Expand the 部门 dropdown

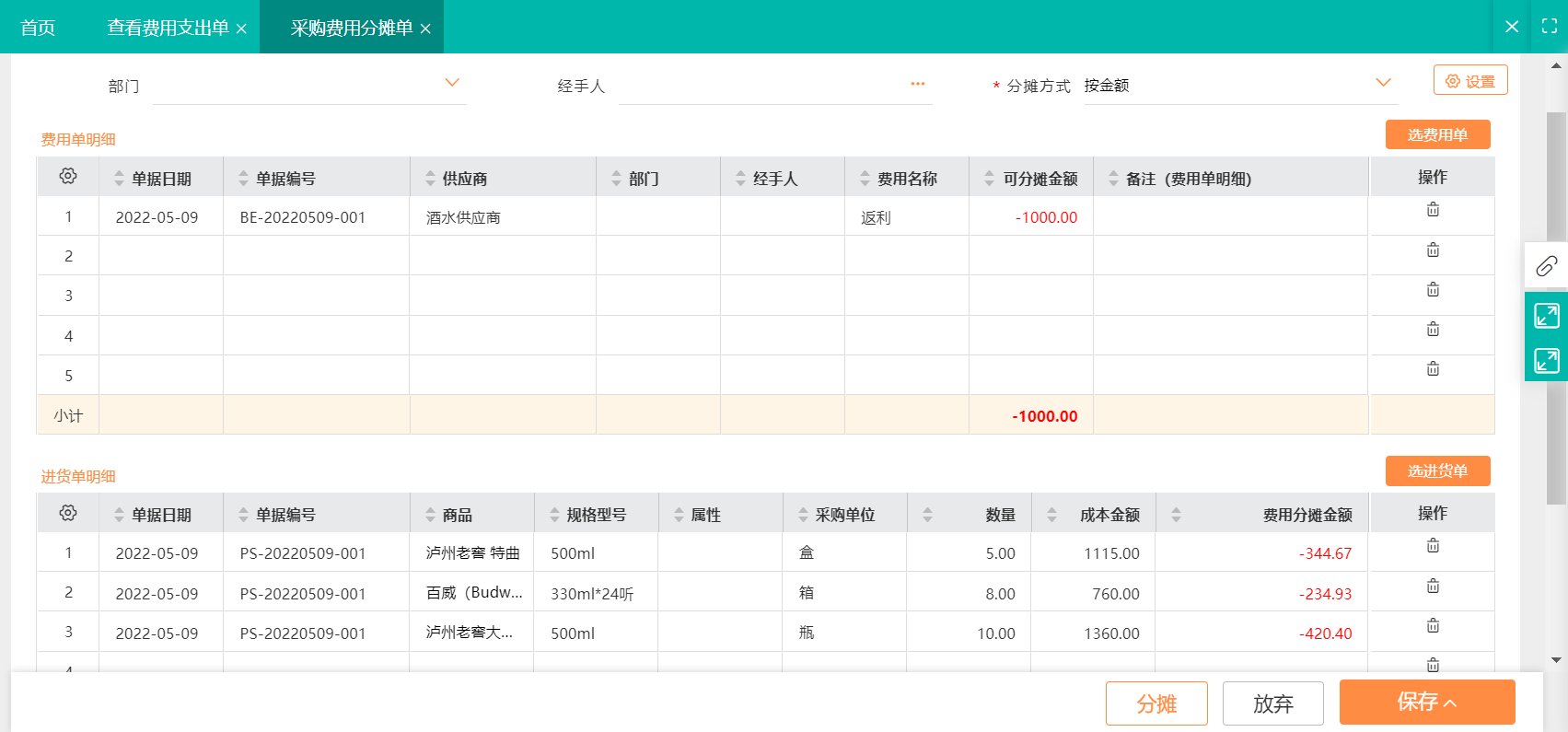point(451,83)
